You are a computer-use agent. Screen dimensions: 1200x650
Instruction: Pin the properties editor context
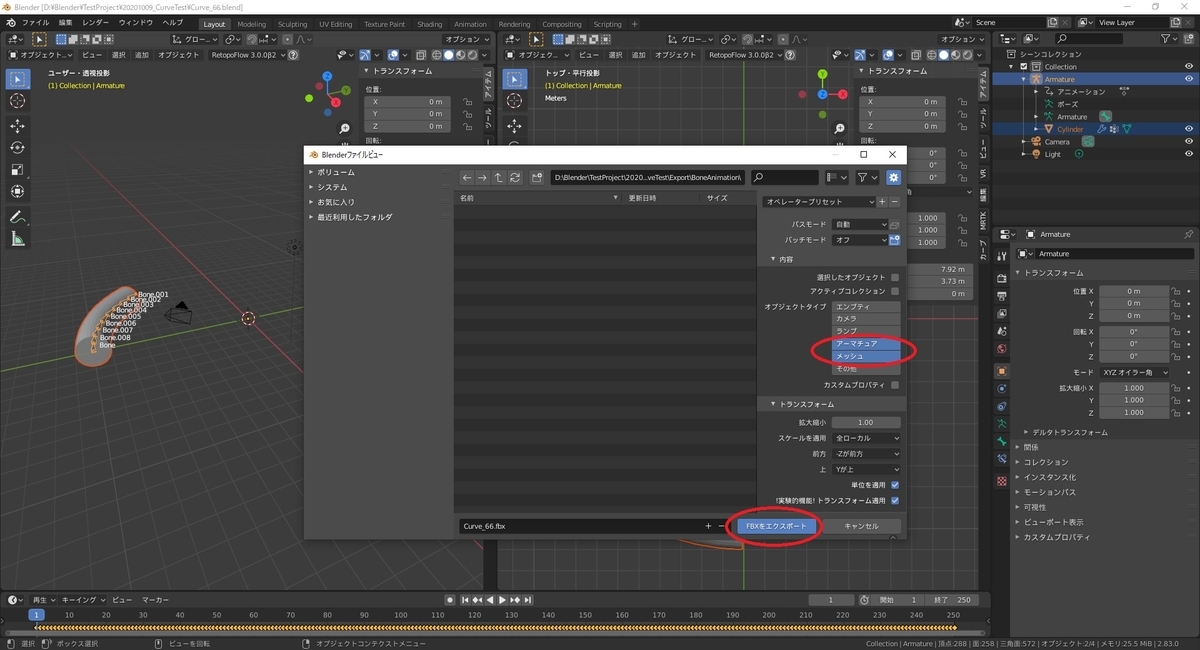[1188, 234]
